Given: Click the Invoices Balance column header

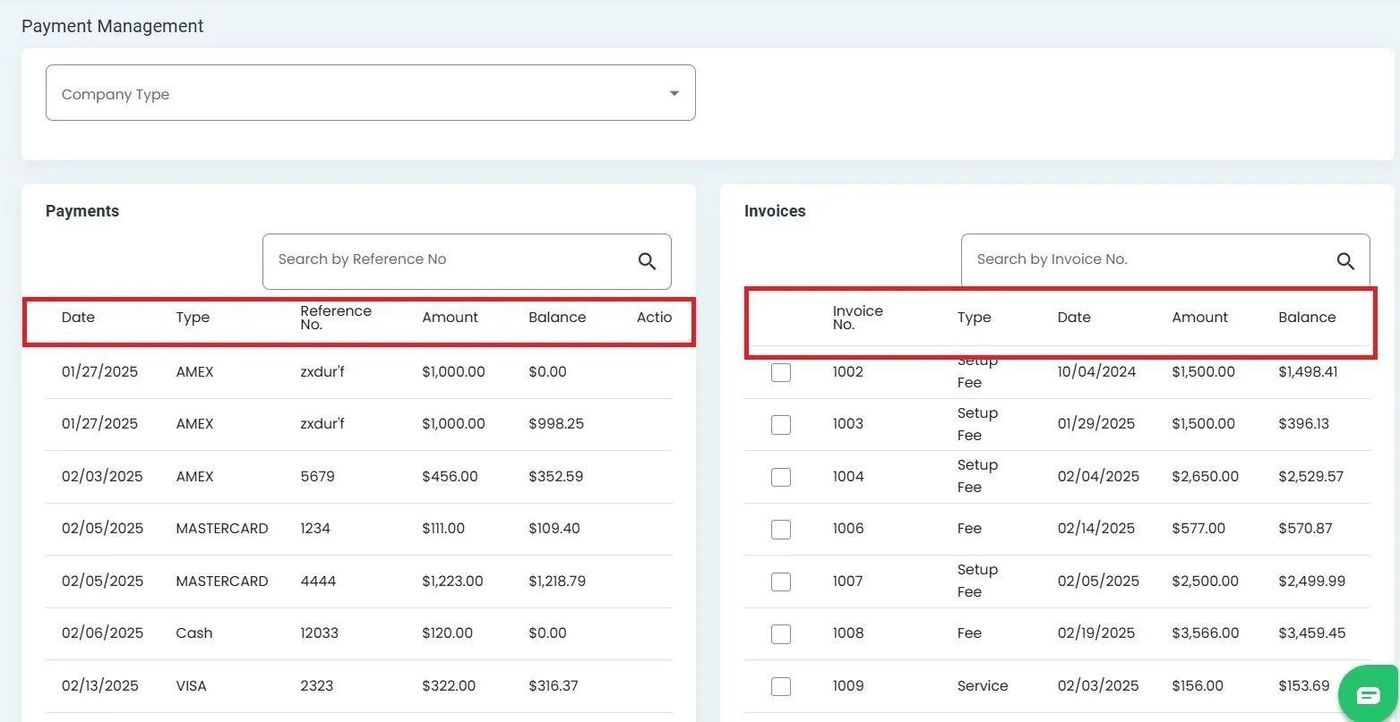Looking at the screenshot, I should (1306, 317).
